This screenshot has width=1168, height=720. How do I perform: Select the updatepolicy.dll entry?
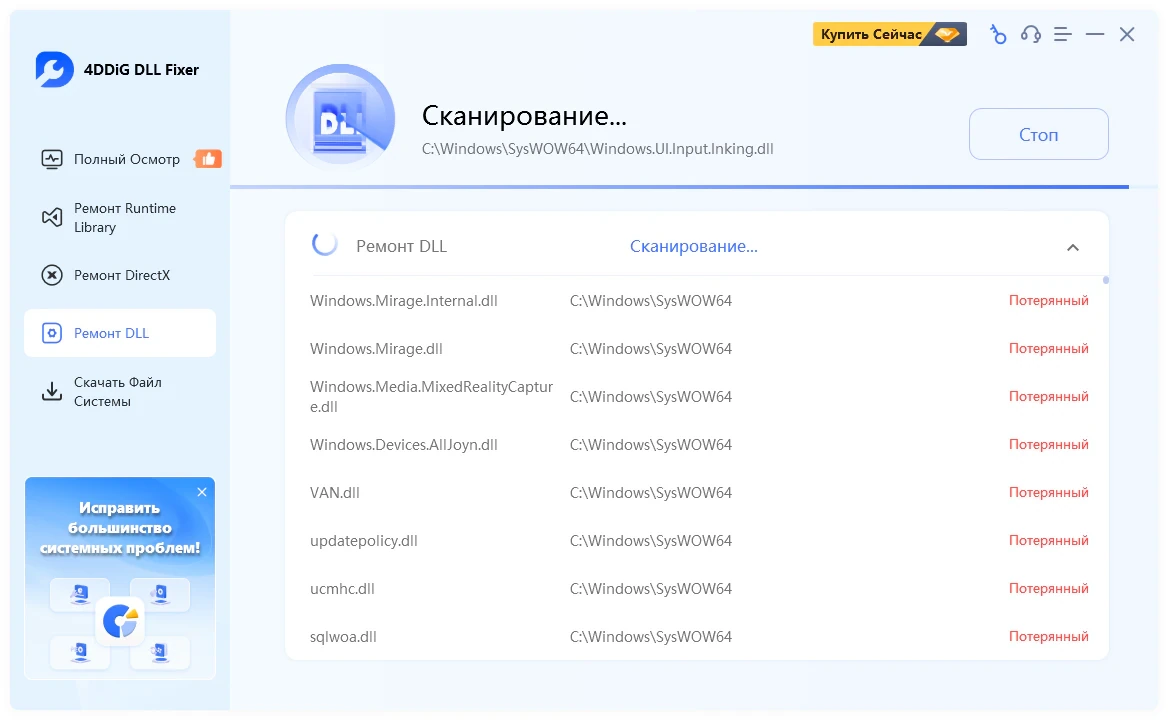point(364,541)
